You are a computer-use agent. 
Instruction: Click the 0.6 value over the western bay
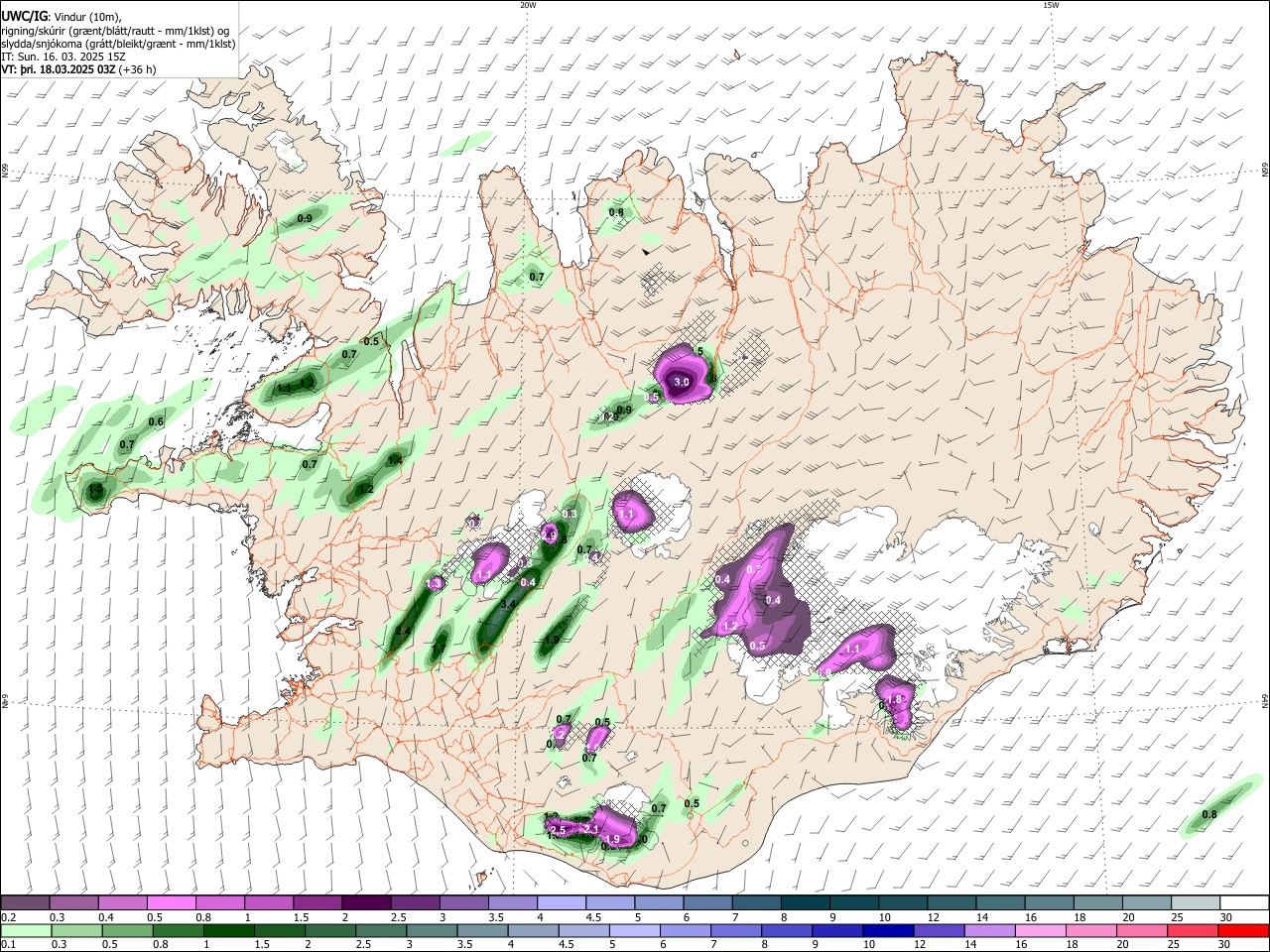pos(156,422)
